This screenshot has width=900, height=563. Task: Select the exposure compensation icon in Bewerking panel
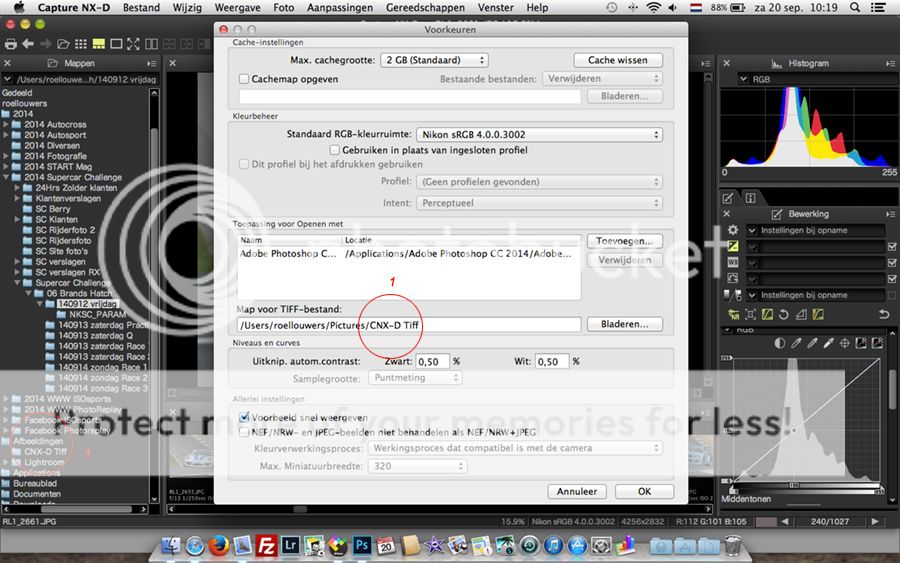(x=733, y=246)
